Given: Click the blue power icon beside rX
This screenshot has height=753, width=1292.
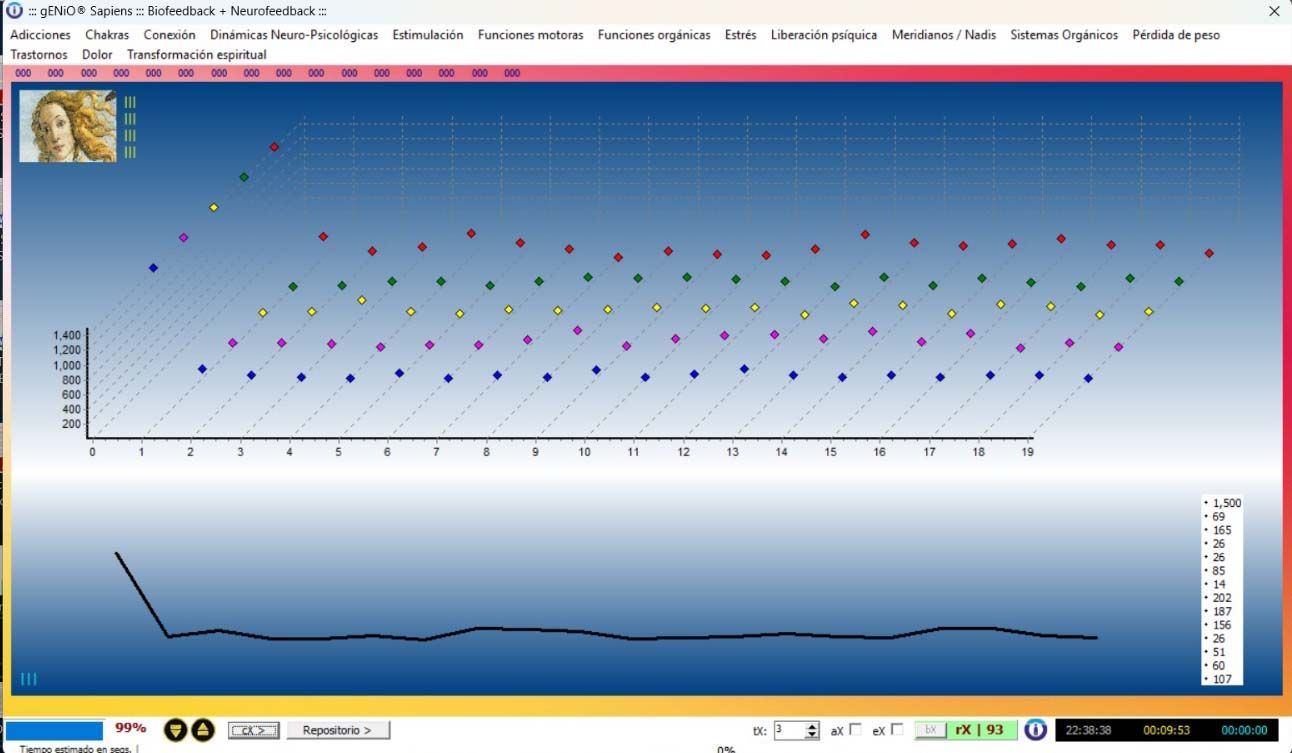Looking at the screenshot, I should (x=1035, y=730).
